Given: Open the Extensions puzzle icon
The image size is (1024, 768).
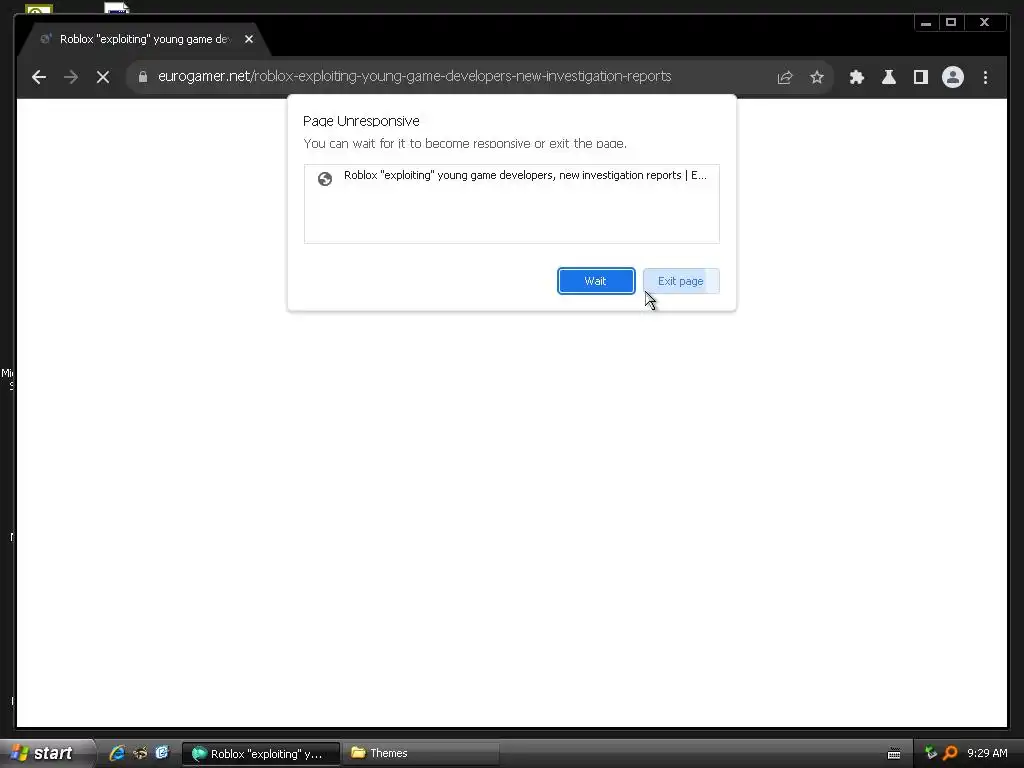Looking at the screenshot, I should pos(856,77).
